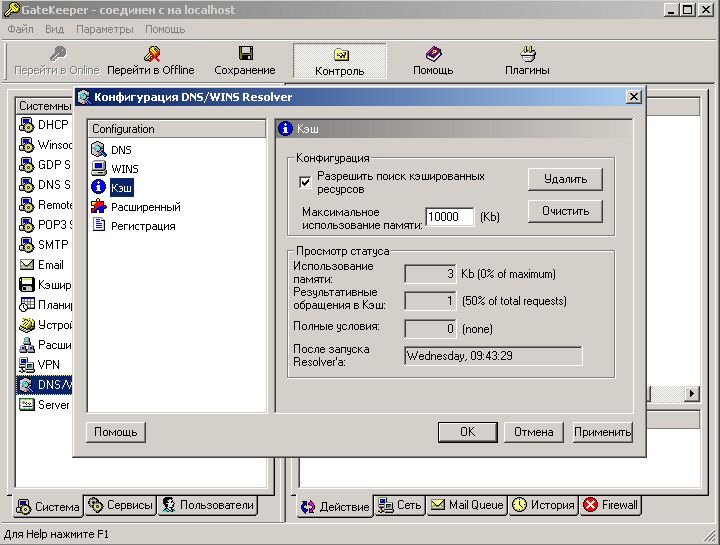Click the Перейти в Offline toolbar icon
Image resolution: width=720 pixels, height=545 pixels.
click(x=152, y=54)
